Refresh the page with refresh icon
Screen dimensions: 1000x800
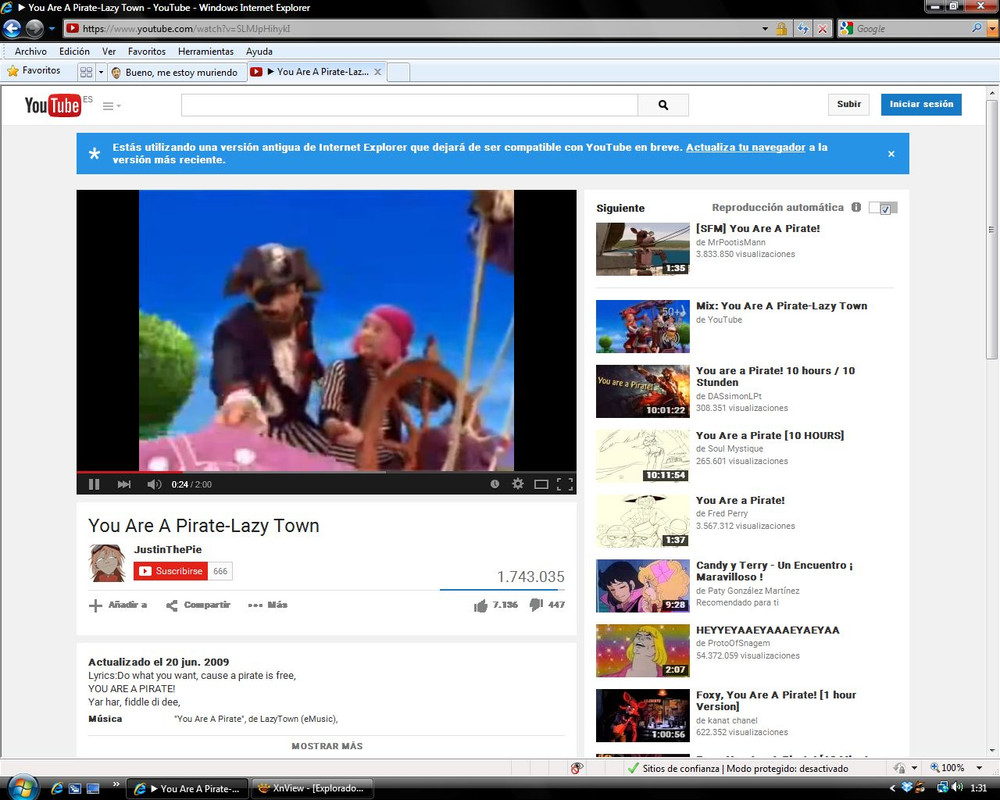803,29
